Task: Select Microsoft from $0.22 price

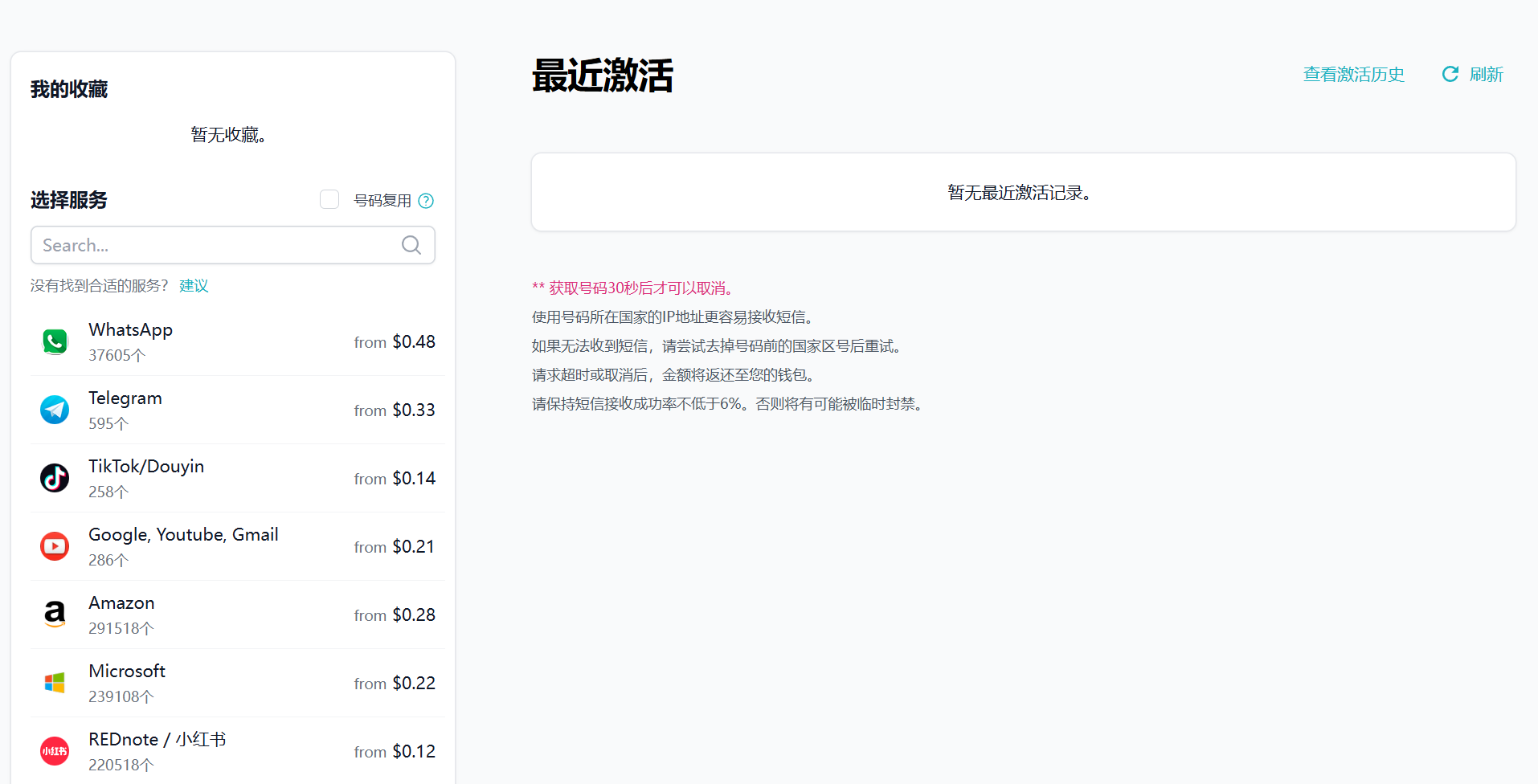Action: point(395,683)
